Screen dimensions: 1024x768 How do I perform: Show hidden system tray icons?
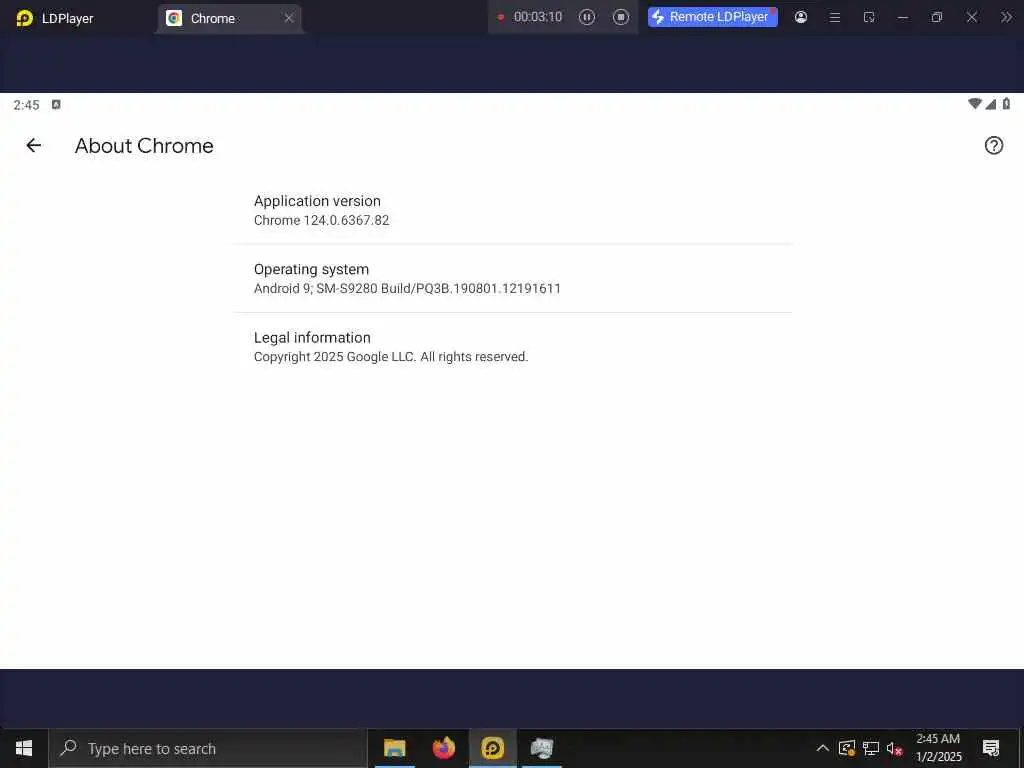(x=822, y=748)
